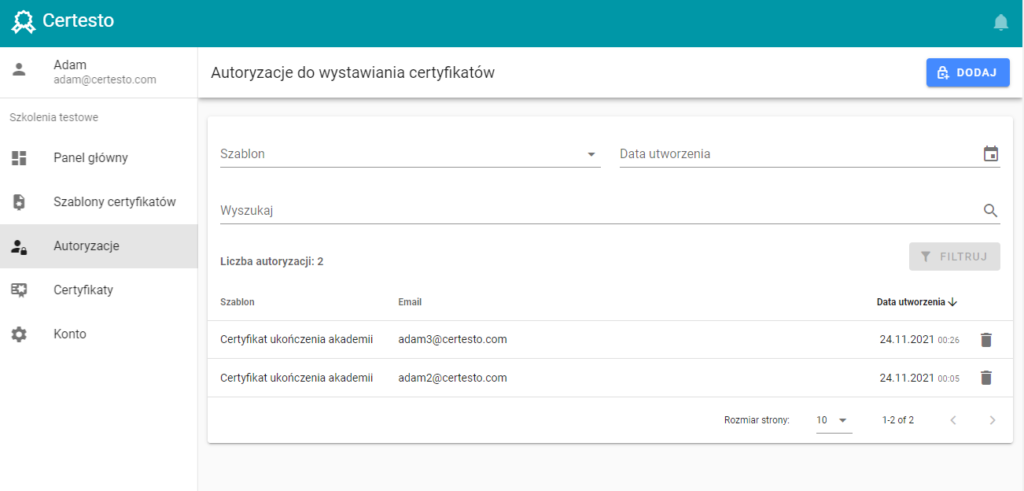
Task: Click the Panel główny dashboard icon
Action: pos(19,158)
